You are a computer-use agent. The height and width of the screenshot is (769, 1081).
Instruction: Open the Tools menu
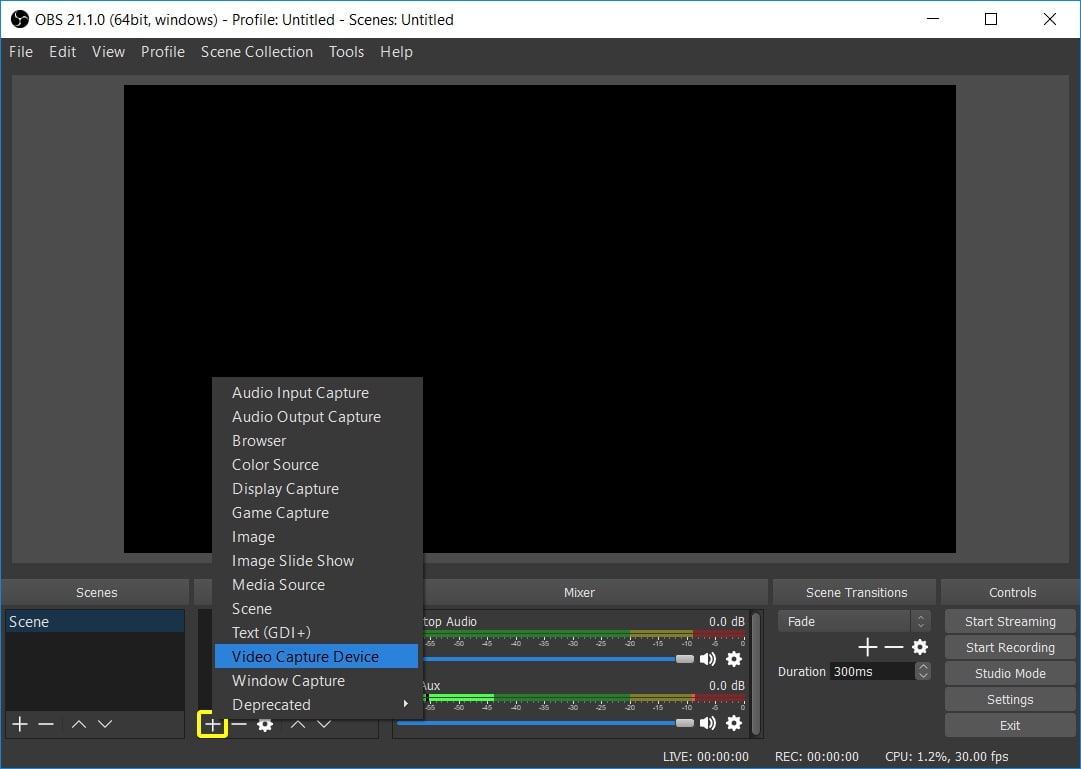click(346, 51)
